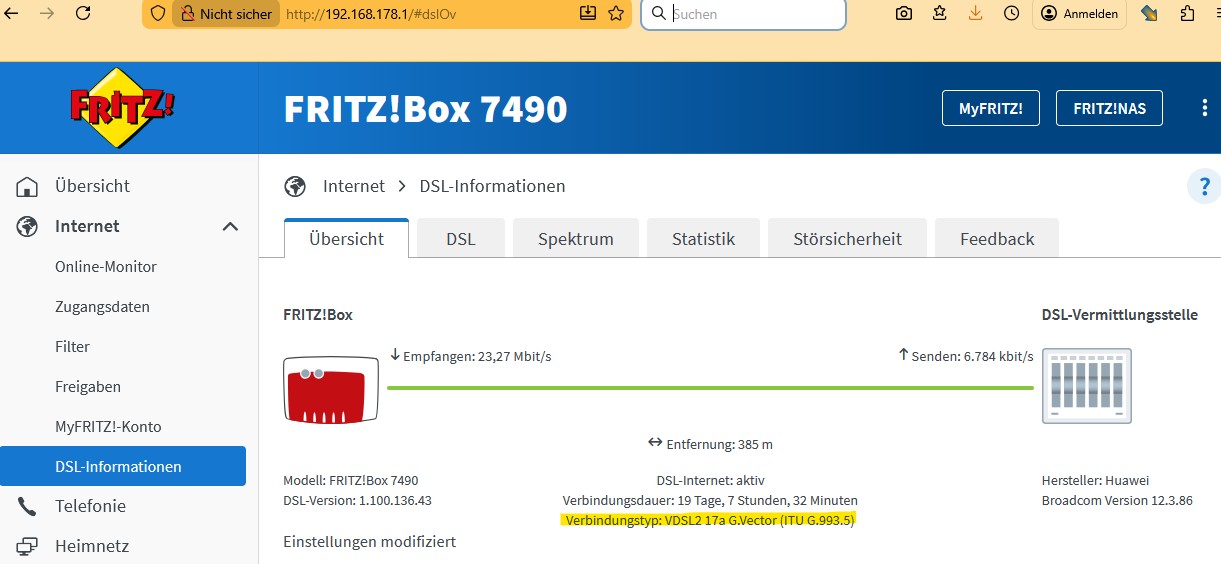Click the browser back arrow

click(11, 13)
